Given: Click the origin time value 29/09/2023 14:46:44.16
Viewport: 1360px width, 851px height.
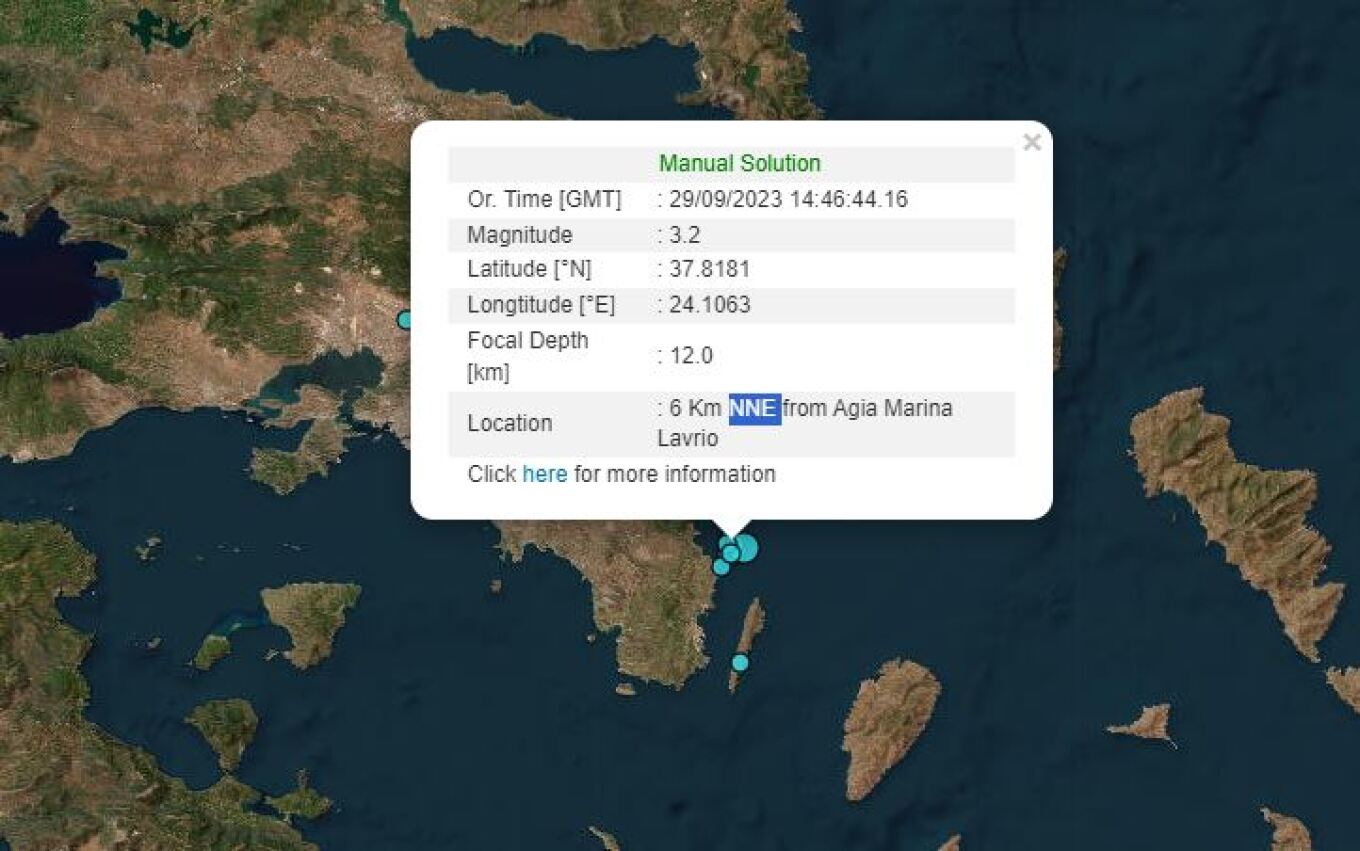Looking at the screenshot, I should pos(788,200).
